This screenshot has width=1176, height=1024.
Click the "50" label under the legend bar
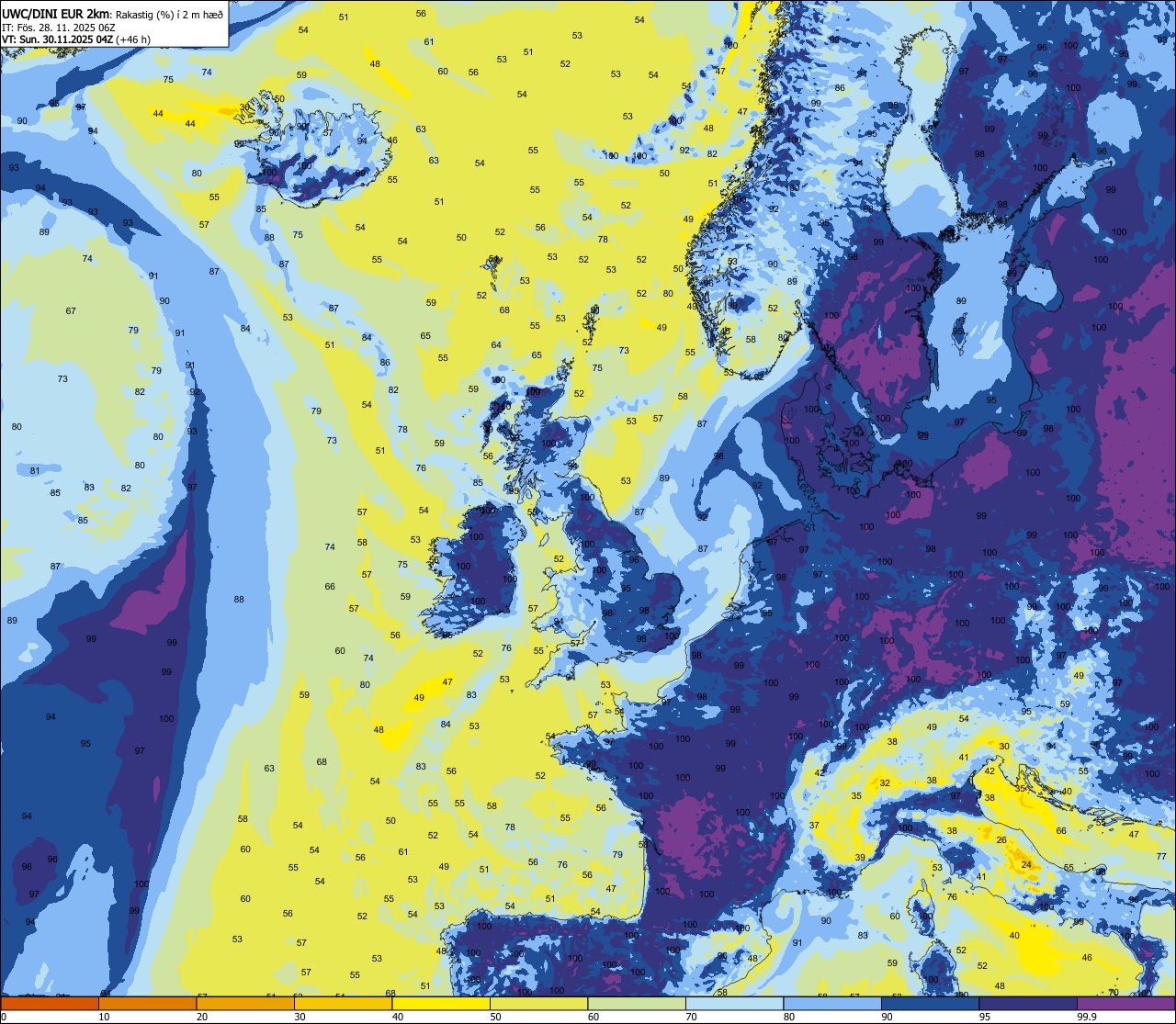point(496,1017)
